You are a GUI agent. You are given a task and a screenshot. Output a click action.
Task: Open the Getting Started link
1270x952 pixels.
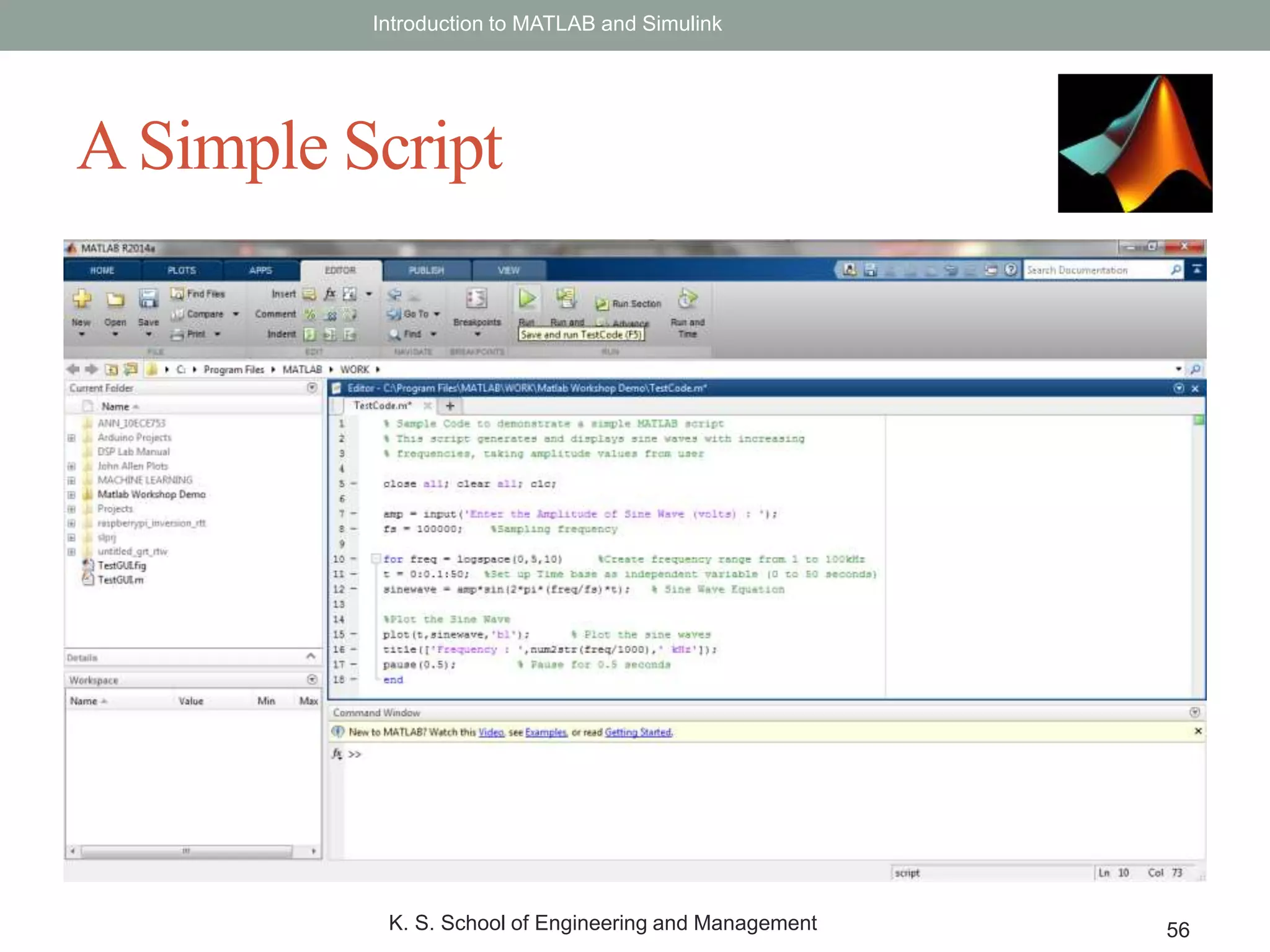638,733
